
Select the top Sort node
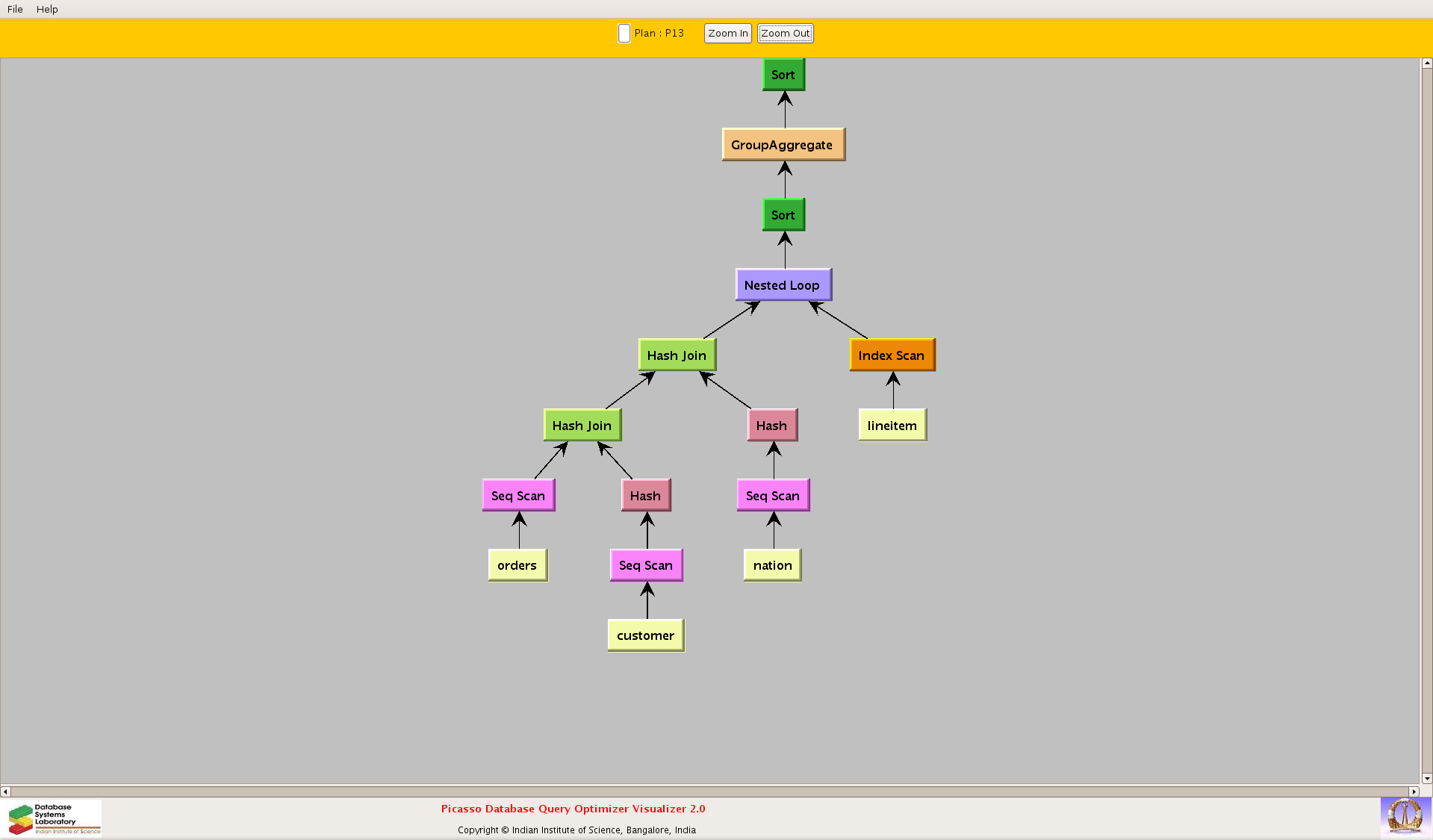tap(783, 75)
